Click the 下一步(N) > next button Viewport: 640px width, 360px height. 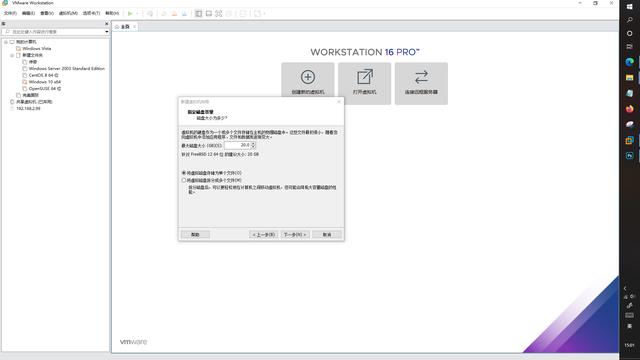tap(295, 235)
